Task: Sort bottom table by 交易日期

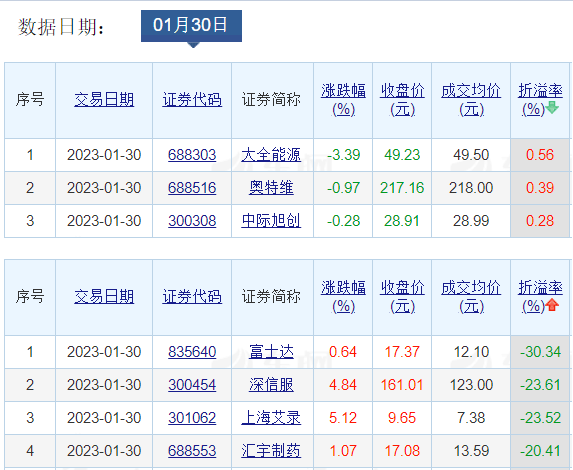Action: (x=104, y=297)
